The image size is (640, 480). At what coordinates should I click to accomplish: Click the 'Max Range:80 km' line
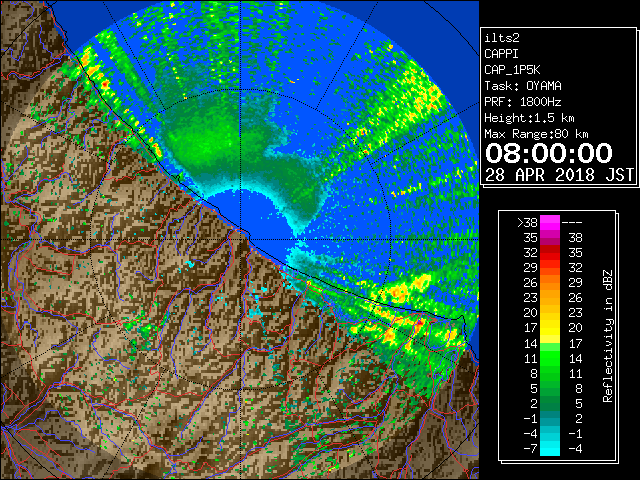point(536,134)
